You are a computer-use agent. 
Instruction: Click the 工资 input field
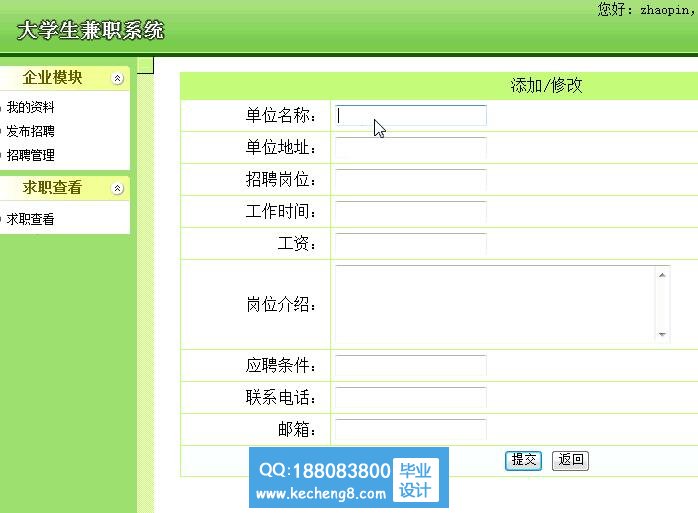[411, 244]
